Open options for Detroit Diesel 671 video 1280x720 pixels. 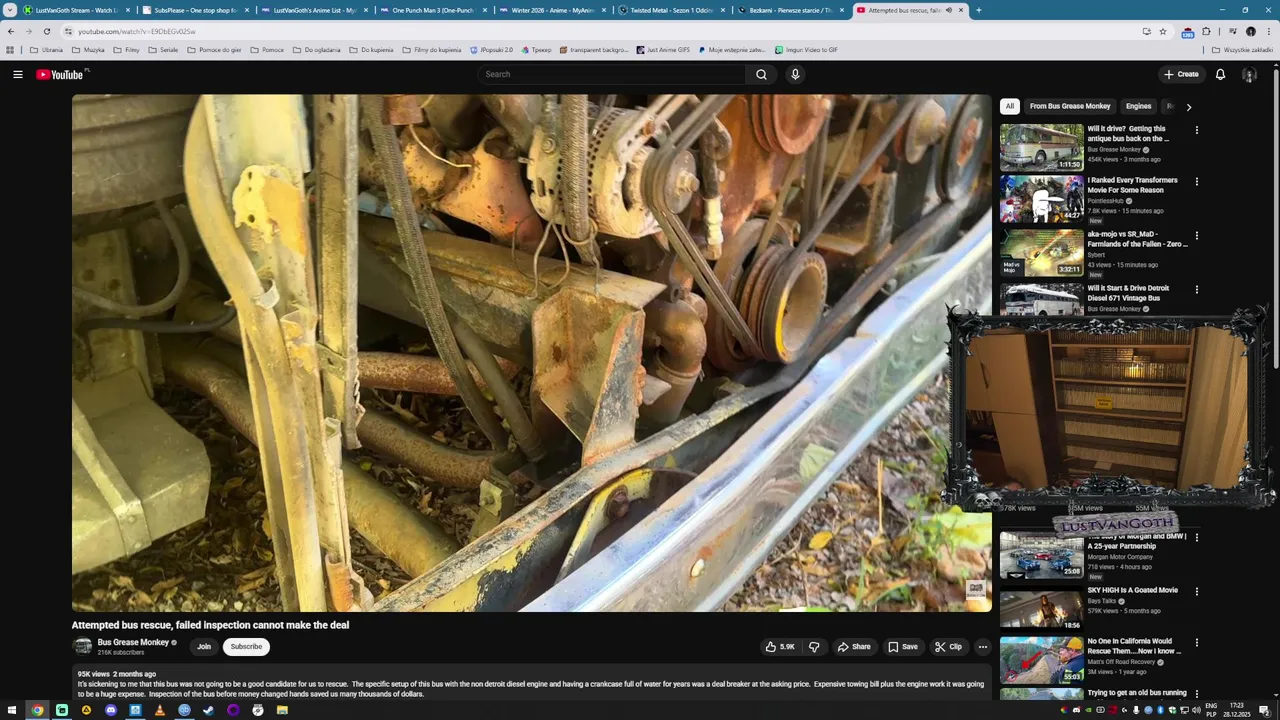coord(1196,290)
